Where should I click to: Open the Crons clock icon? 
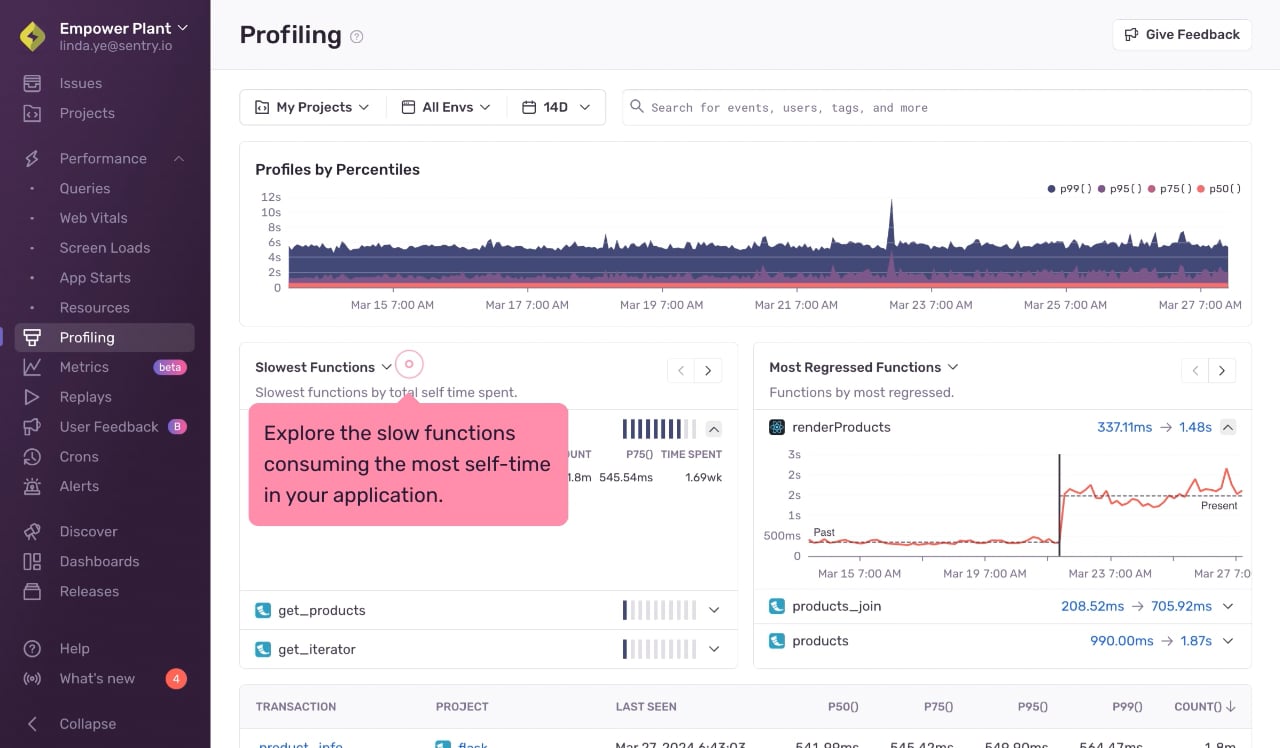pos(33,457)
